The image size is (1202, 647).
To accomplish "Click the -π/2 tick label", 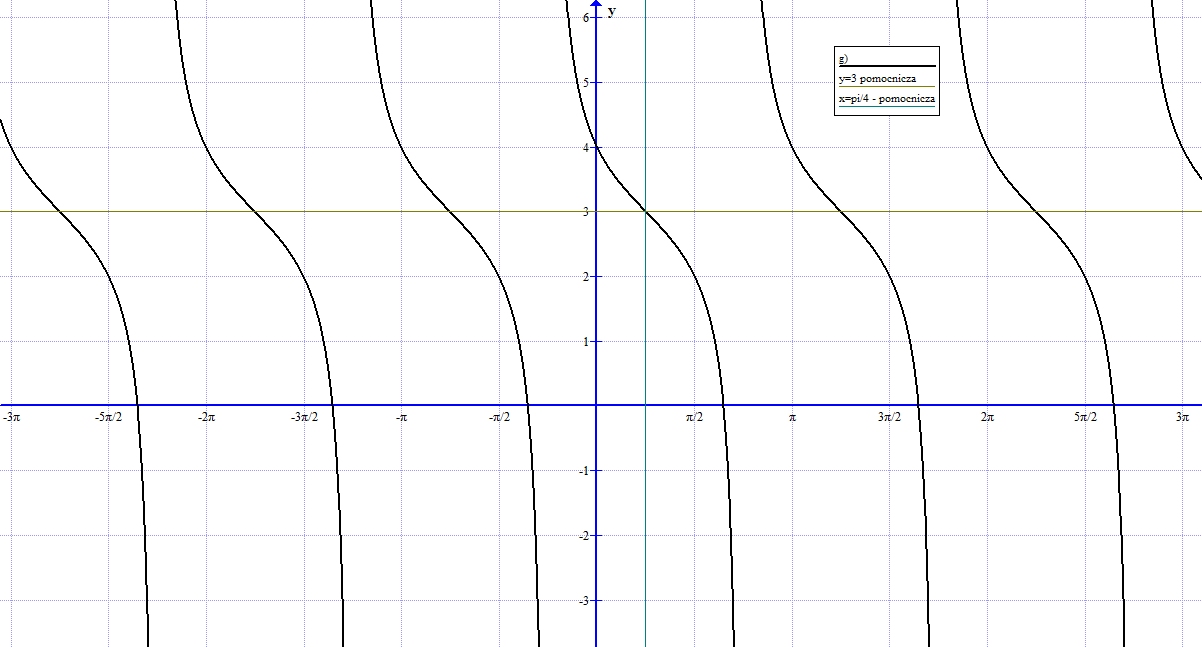I will pos(499,417).
